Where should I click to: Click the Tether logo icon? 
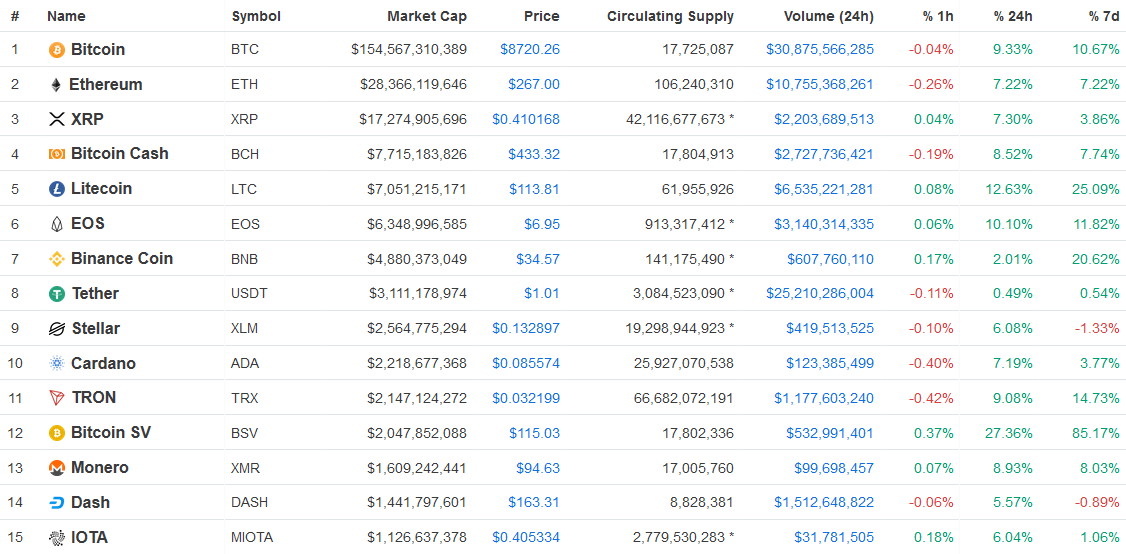(57, 294)
